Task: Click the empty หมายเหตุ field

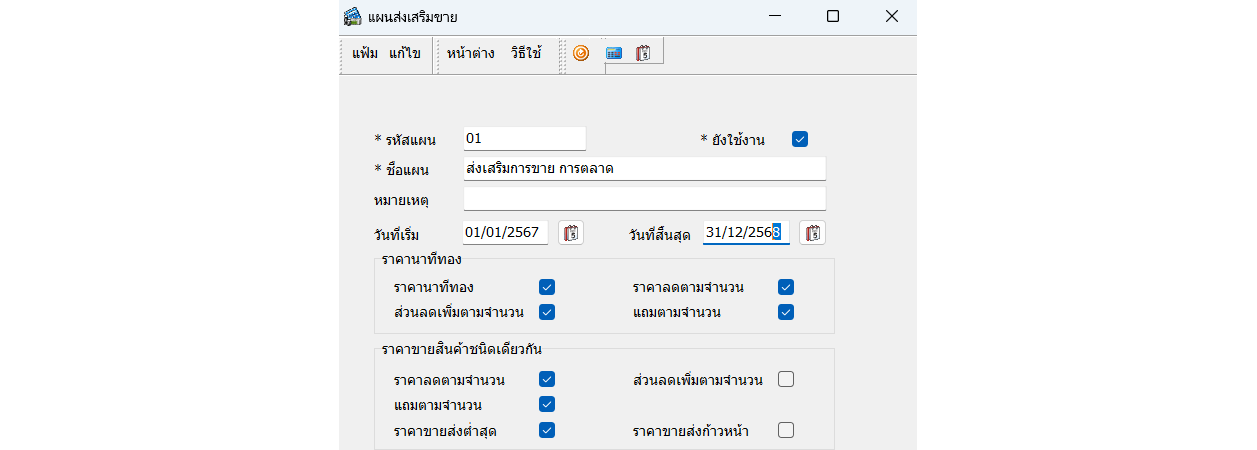Action: [x=645, y=199]
